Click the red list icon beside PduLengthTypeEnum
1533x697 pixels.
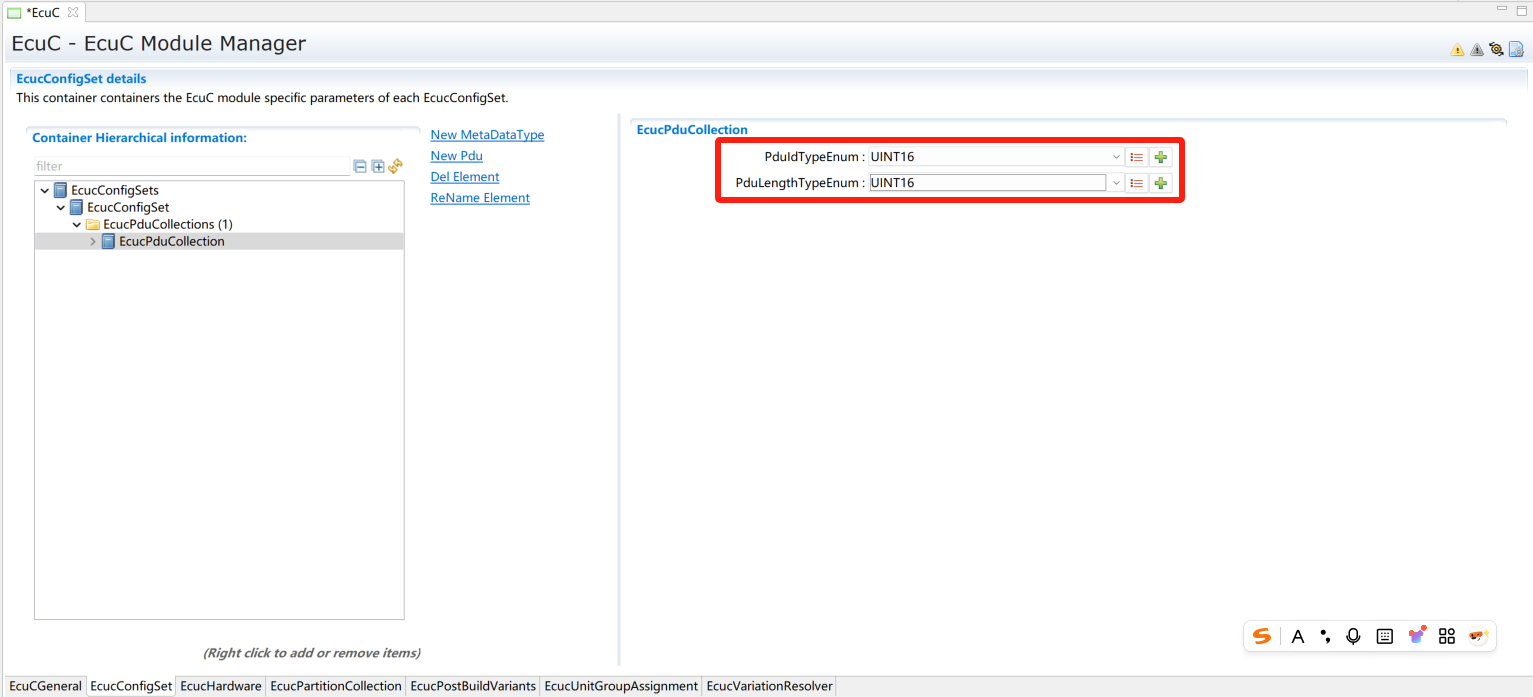1136,183
